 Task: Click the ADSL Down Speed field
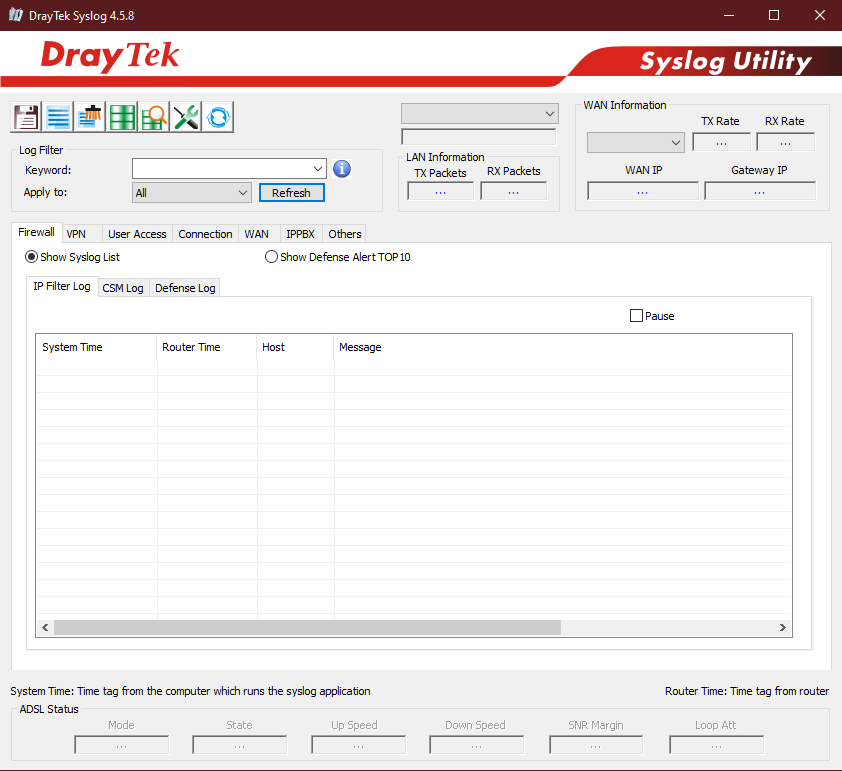click(x=476, y=745)
